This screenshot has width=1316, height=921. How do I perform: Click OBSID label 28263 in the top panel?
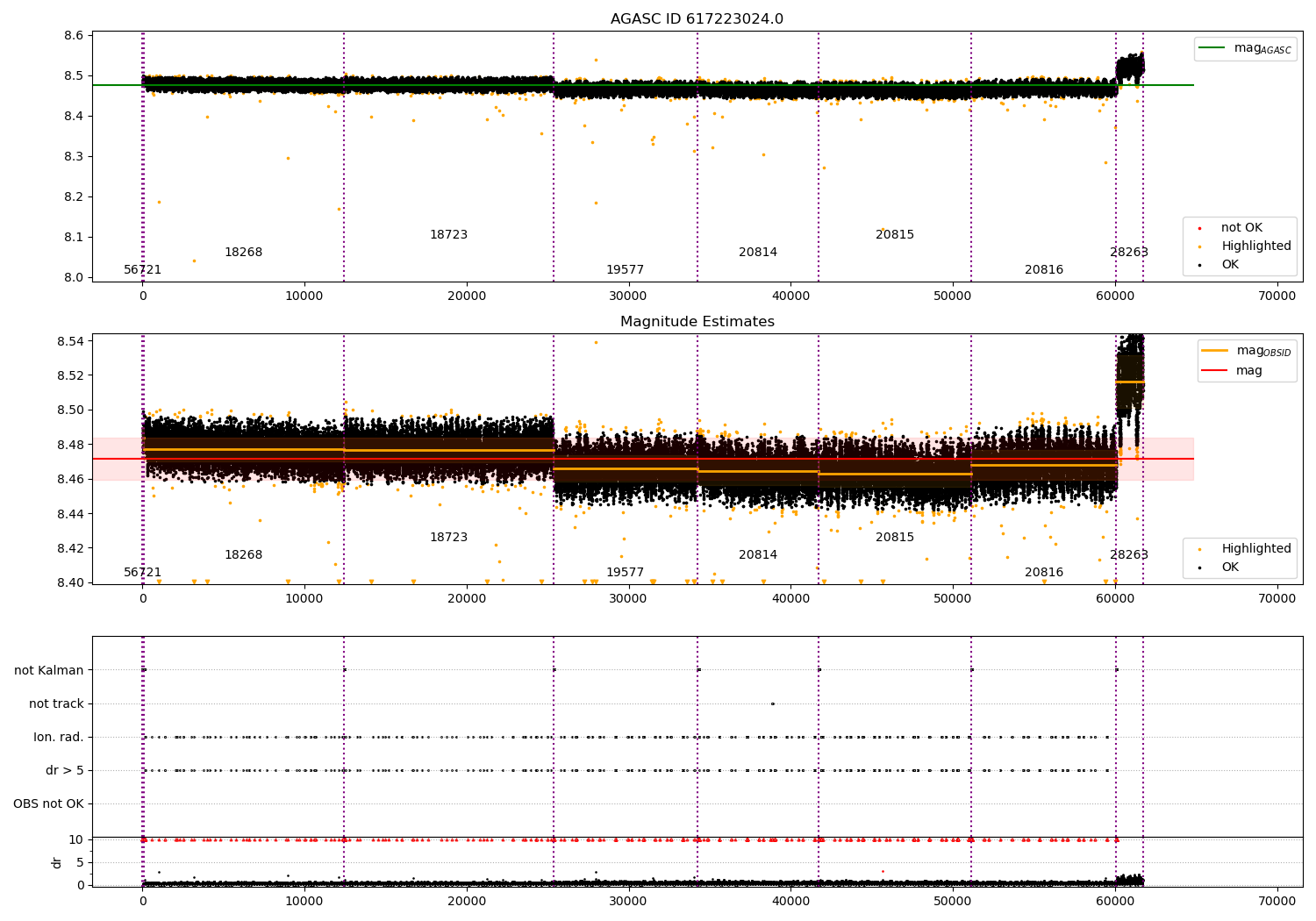(x=1129, y=253)
